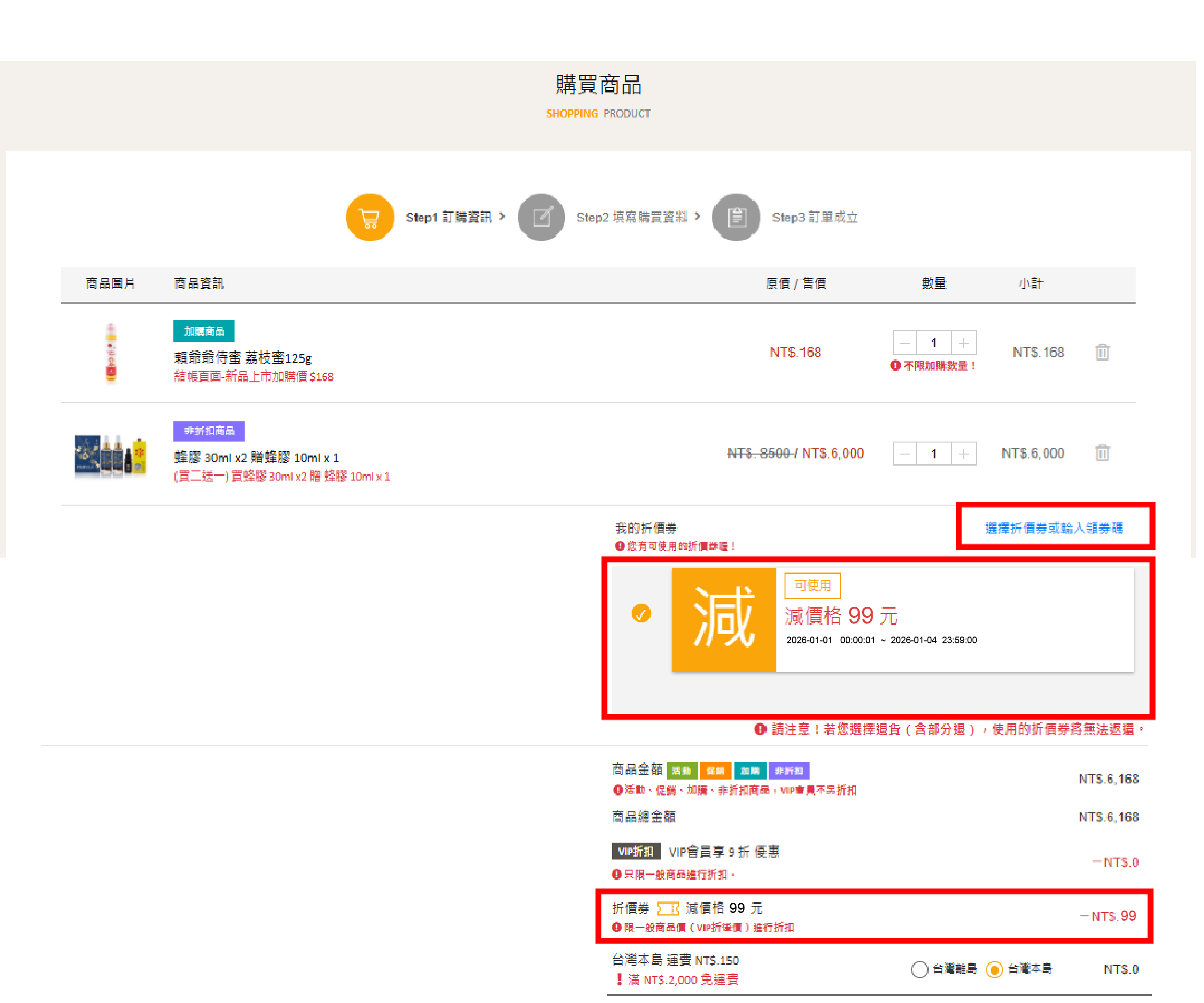1204x1003 pixels.
Task: Remove the propolis set using trash icon
Action: pyautogui.click(x=1101, y=453)
